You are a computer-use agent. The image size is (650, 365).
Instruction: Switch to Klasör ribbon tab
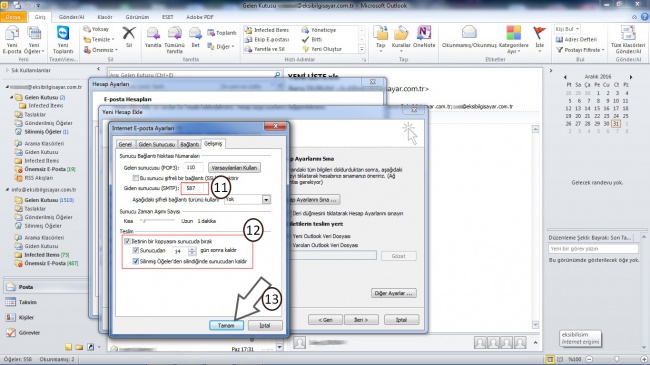tap(105, 17)
